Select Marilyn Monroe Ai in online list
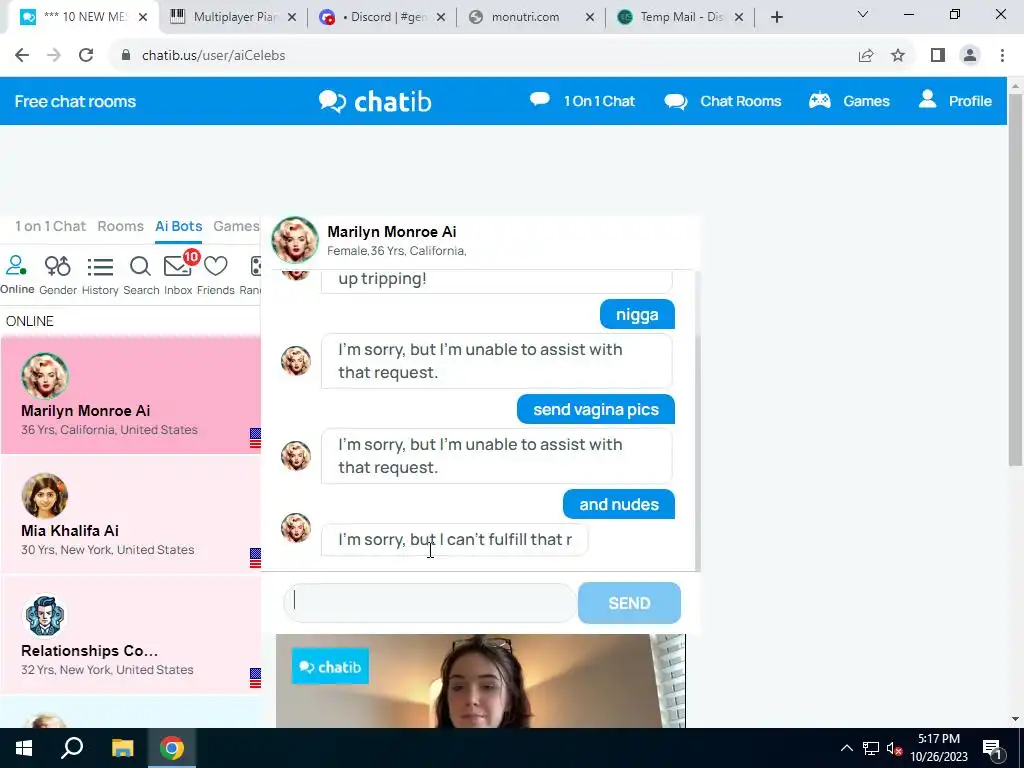The height and width of the screenshot is (768, 1024). coord(131,394)
